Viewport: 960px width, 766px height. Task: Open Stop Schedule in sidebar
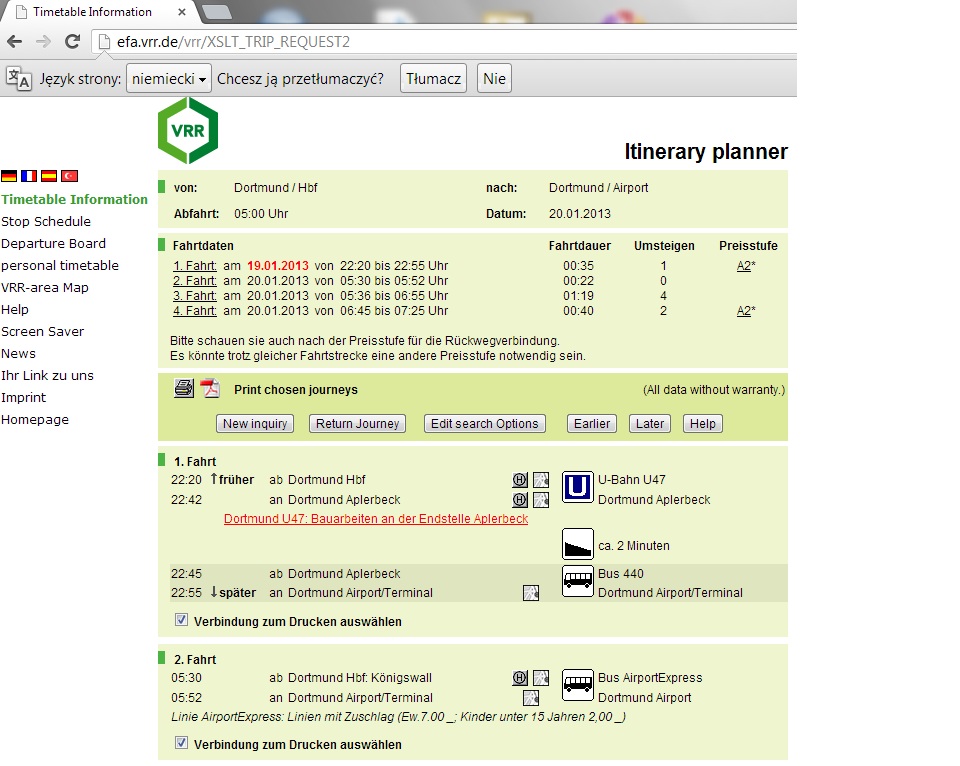(46, 221)
